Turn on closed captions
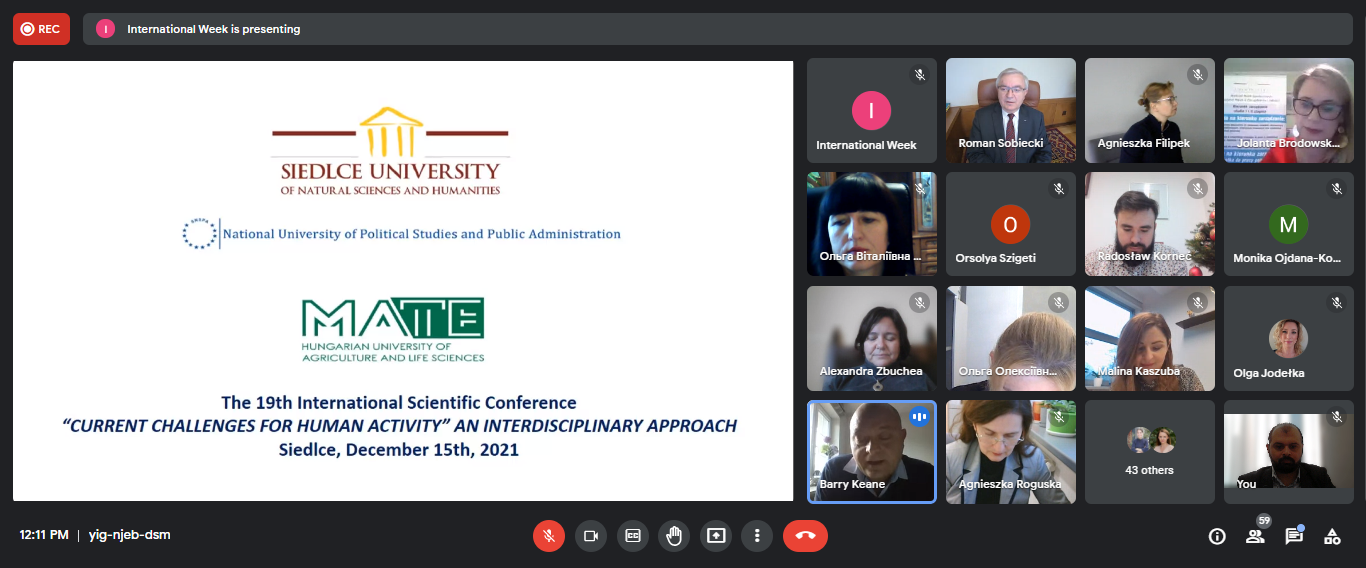 (632, 536)
